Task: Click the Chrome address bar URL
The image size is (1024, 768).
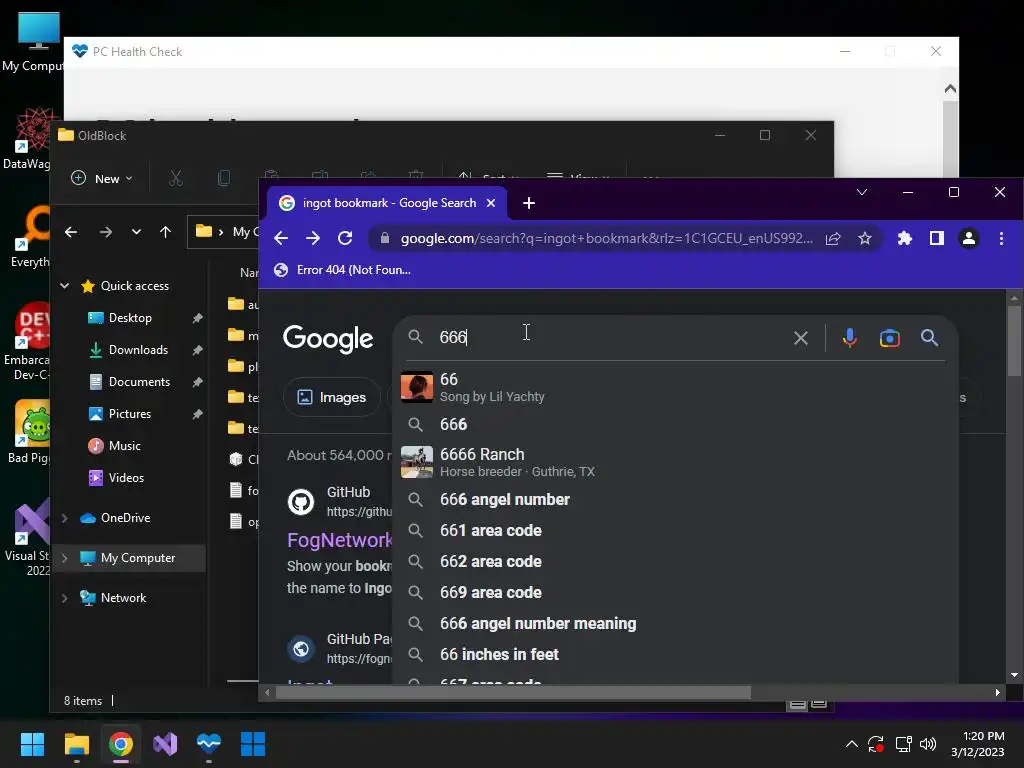Action: coord(606,238)
